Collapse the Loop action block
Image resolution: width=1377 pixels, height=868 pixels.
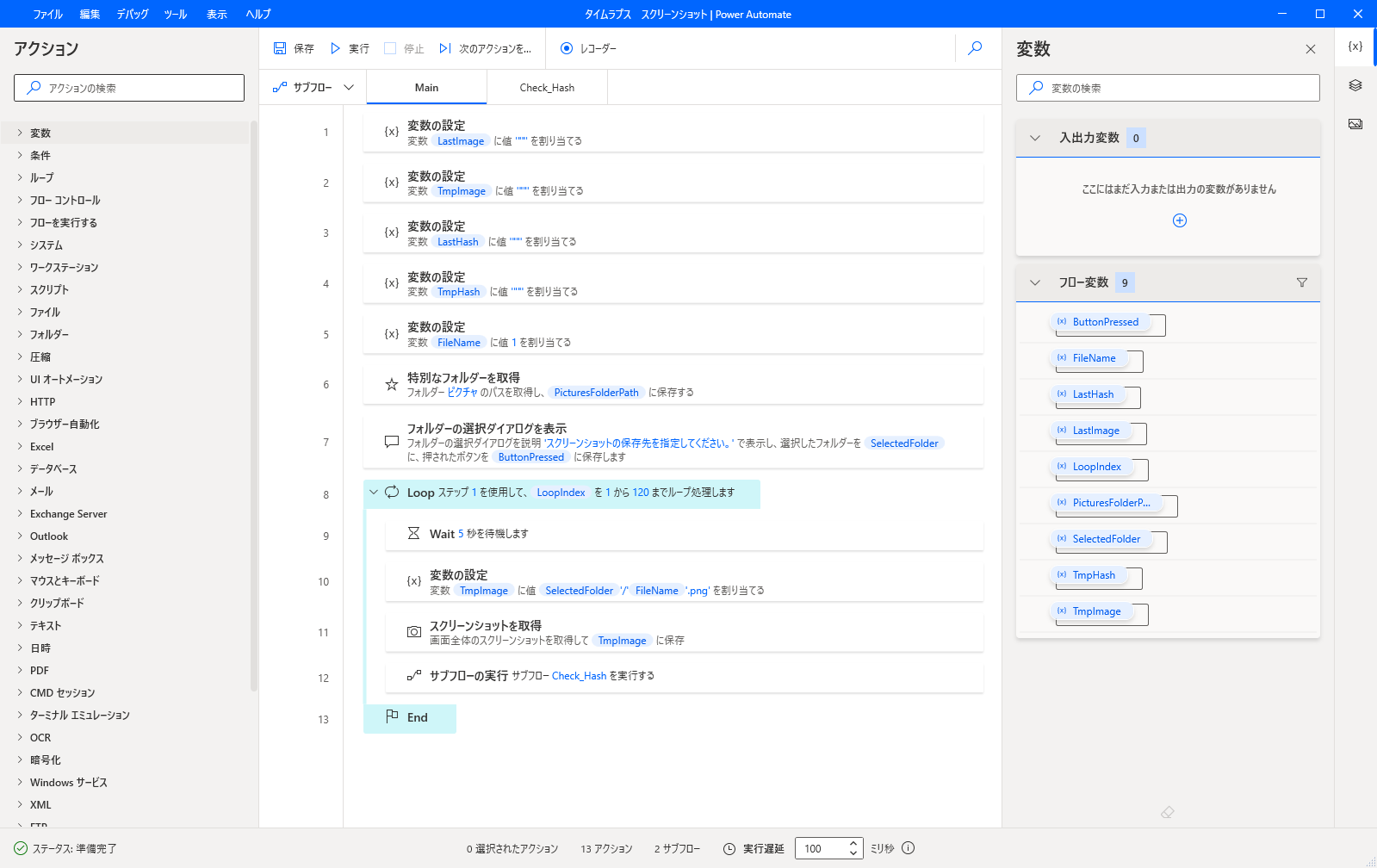(374, 493)
